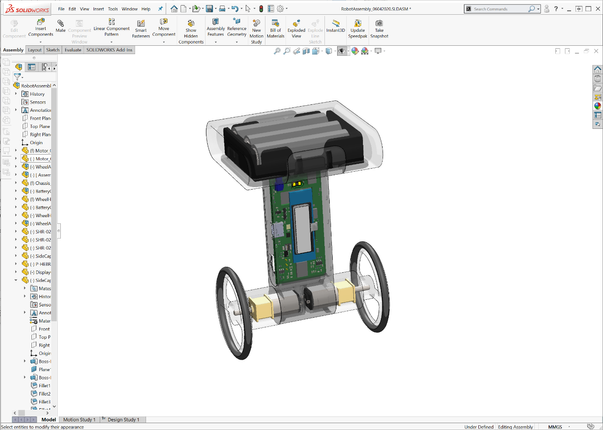The image size is (603, 430).
Task: Create New Motion Study
Action: [x=257, y=32]
